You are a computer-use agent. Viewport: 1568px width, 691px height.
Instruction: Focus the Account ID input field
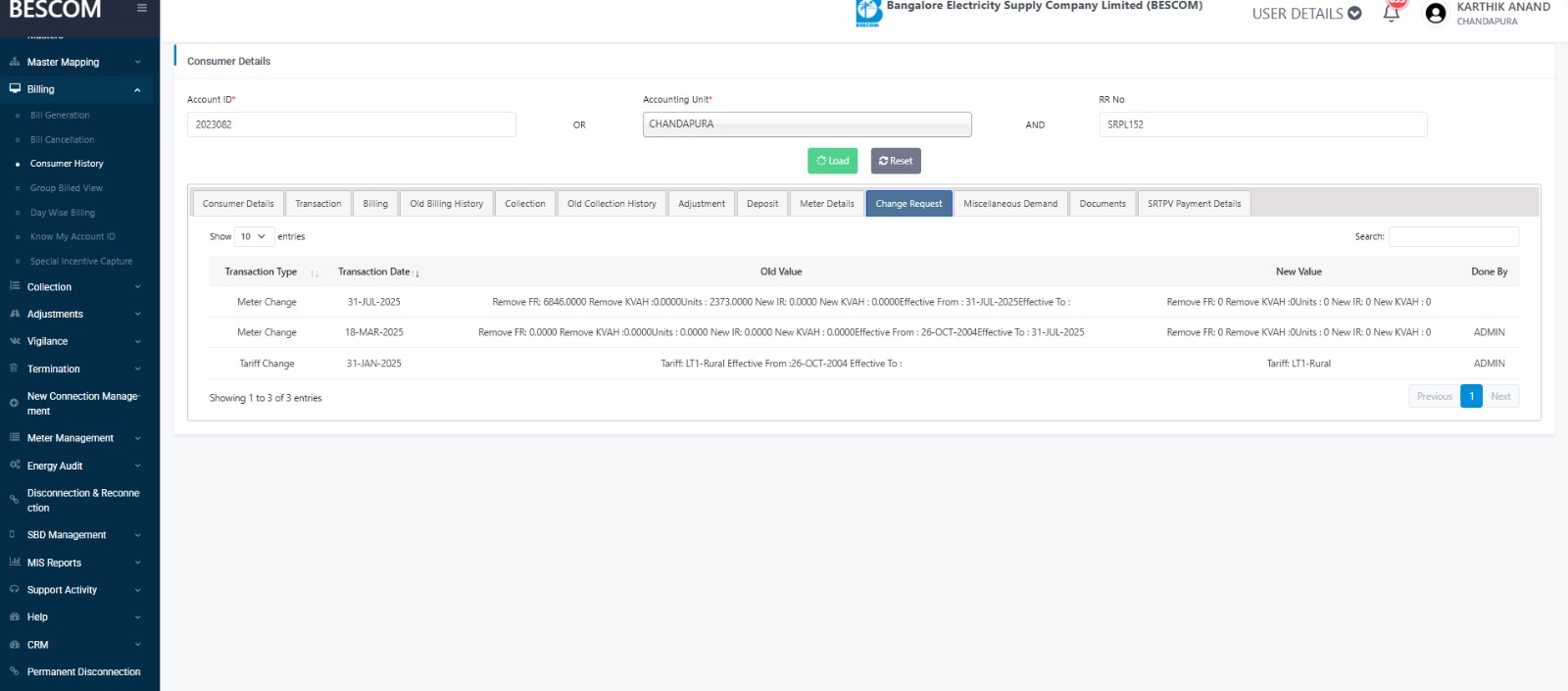(x=351, y=124)
